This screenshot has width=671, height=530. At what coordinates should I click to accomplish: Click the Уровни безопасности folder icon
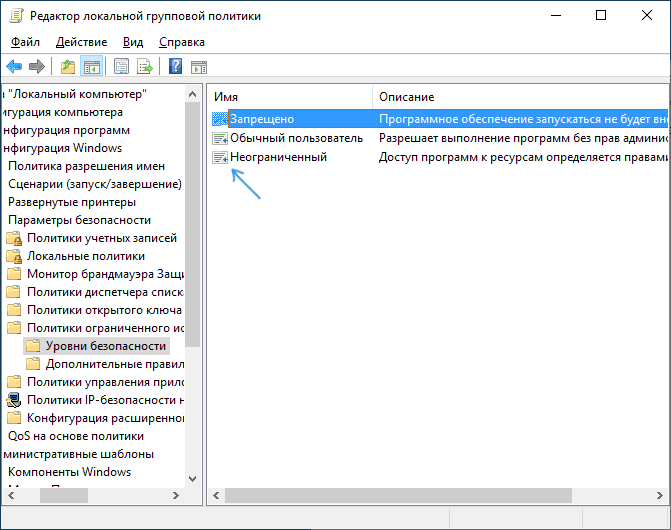(33, 346)
